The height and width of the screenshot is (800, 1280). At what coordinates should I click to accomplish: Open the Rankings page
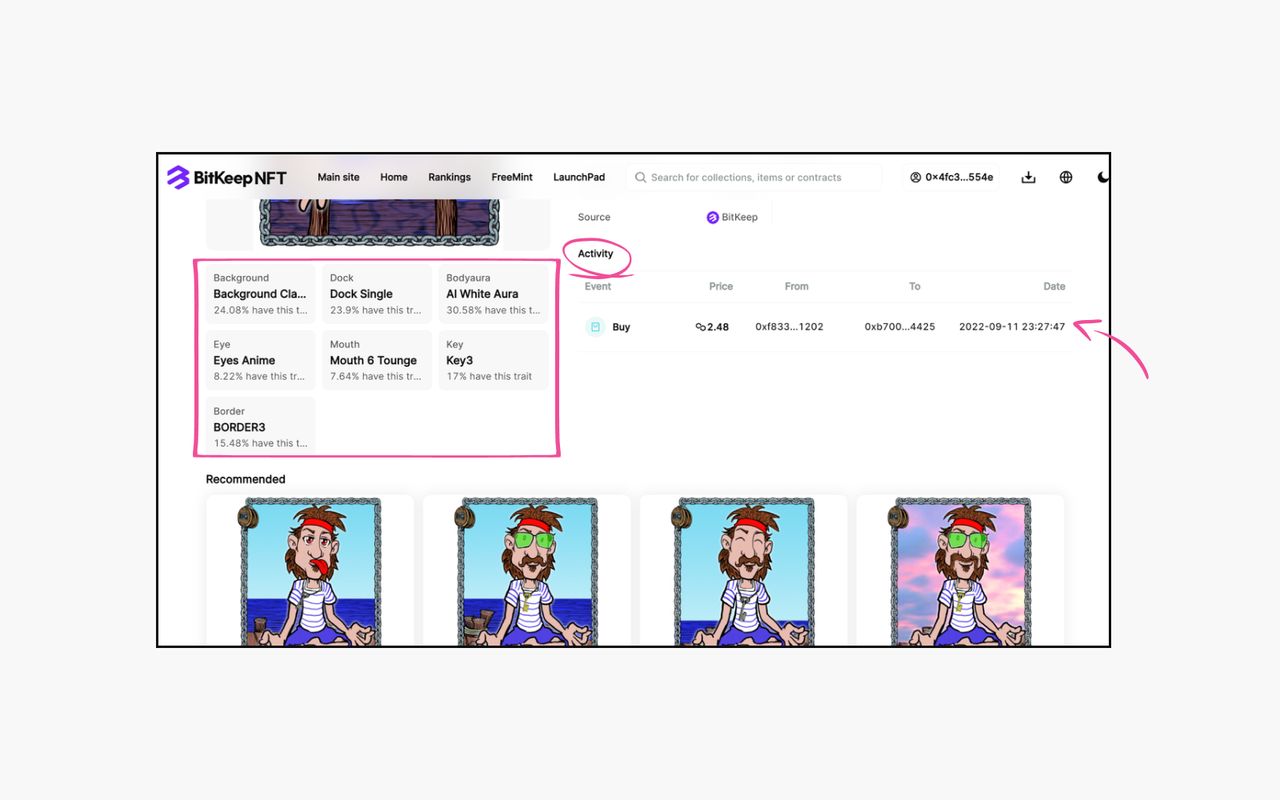point(449,177)
